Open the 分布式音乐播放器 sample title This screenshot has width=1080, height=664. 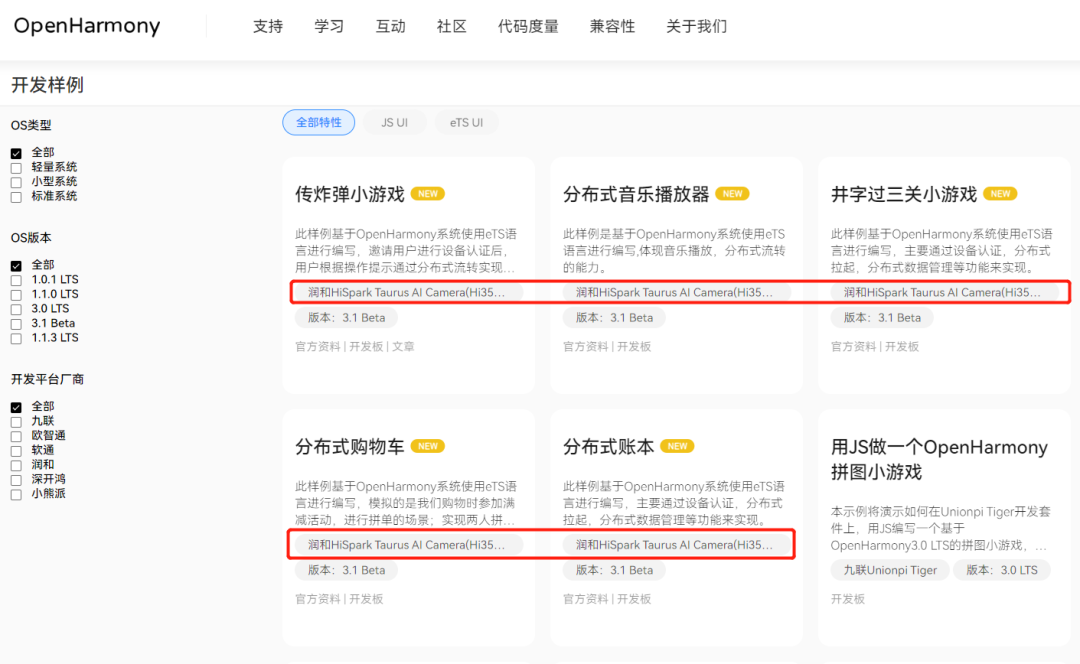click(x=636, y=194)
